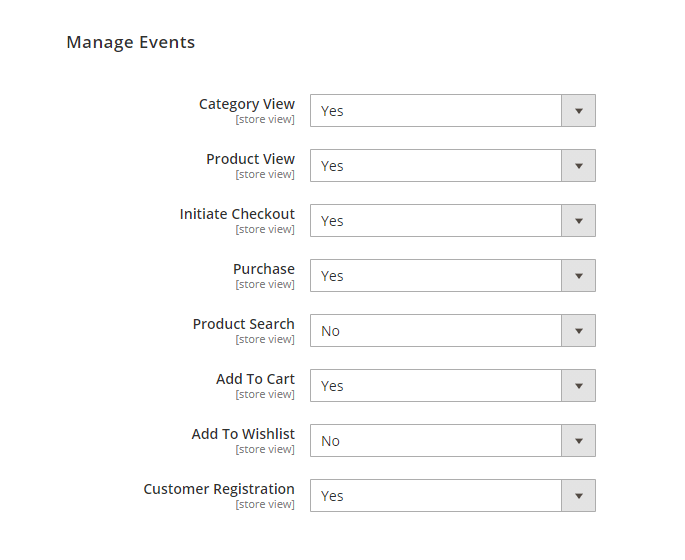The height and width of the screenshot is (560, 685).
Task: Expand the Customer Registration select field
Action: (x=436, y=496)
